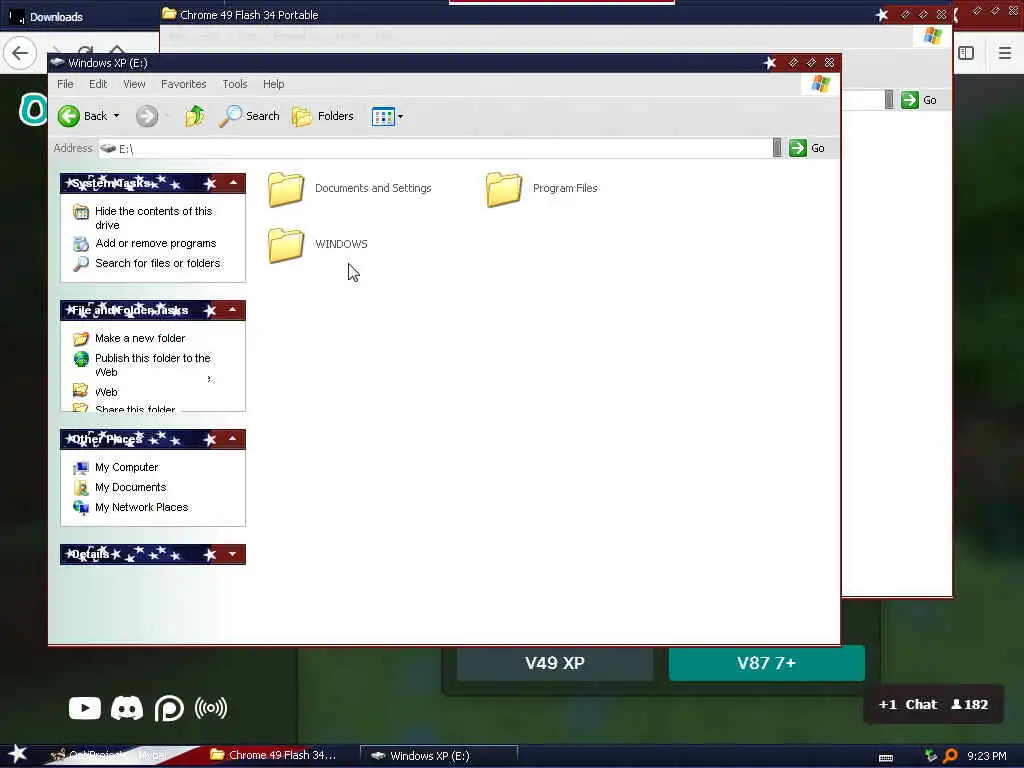Collapse the System Tasks panel
Image resolution: width=1024 pixels, height=768 pixels.
(x=233, y=183)
